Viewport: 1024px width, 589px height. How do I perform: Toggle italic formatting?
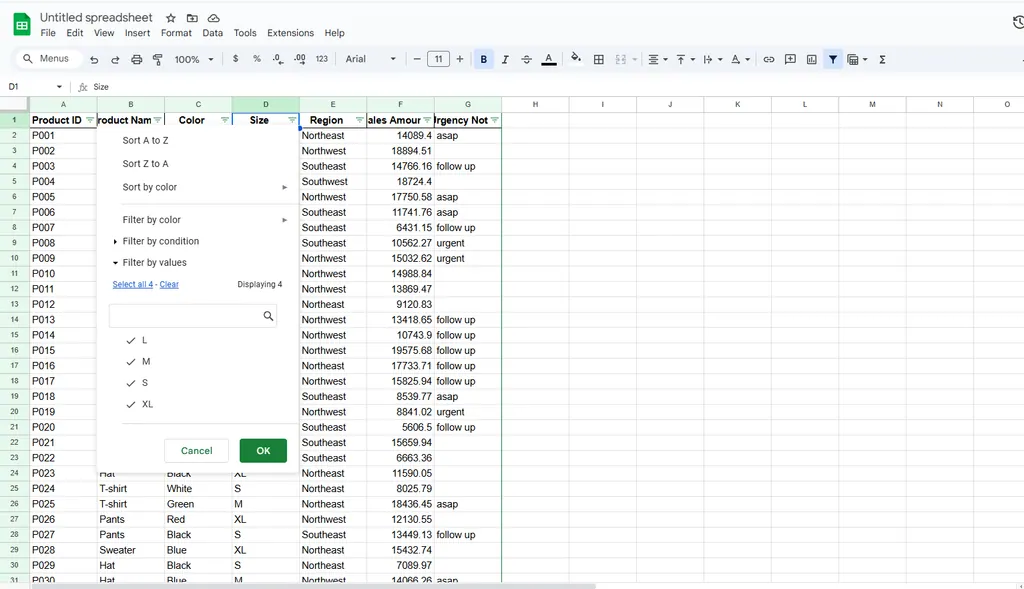point(505,60)
